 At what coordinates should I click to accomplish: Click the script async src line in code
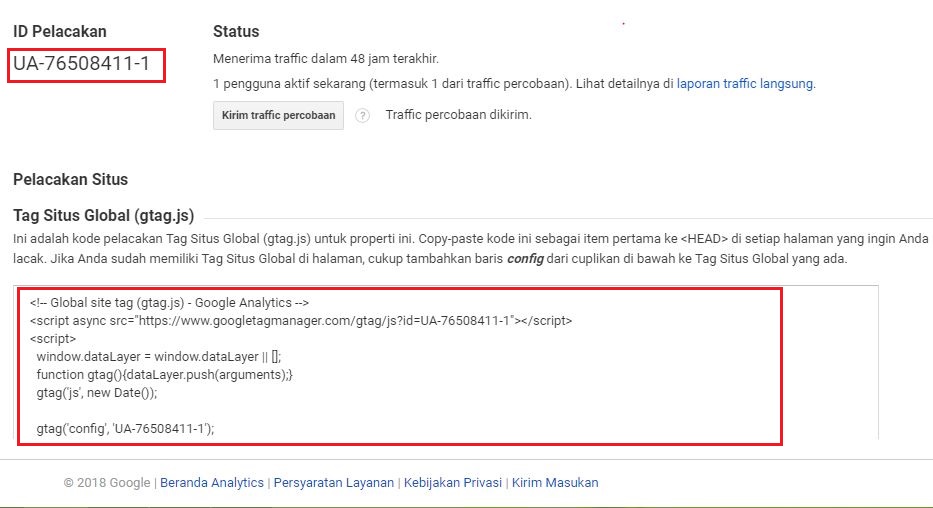click(300, 320)
